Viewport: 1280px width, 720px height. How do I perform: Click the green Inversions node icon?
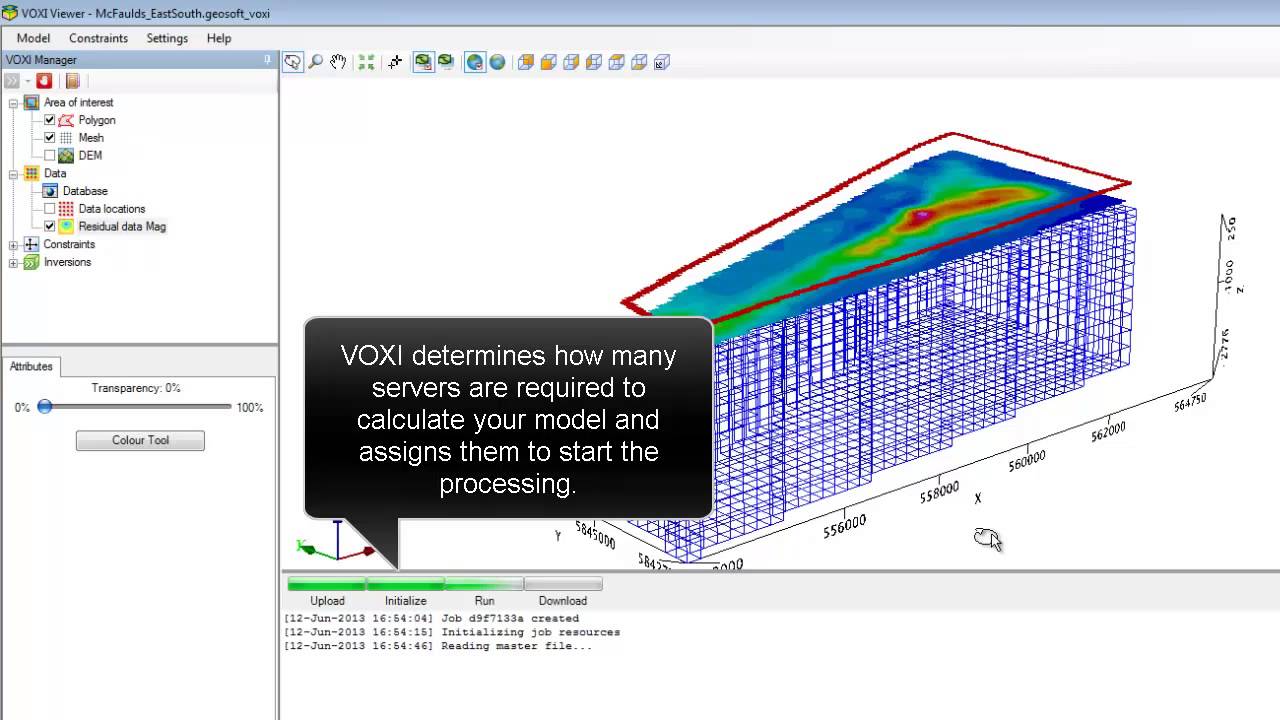tap(31, 262)
